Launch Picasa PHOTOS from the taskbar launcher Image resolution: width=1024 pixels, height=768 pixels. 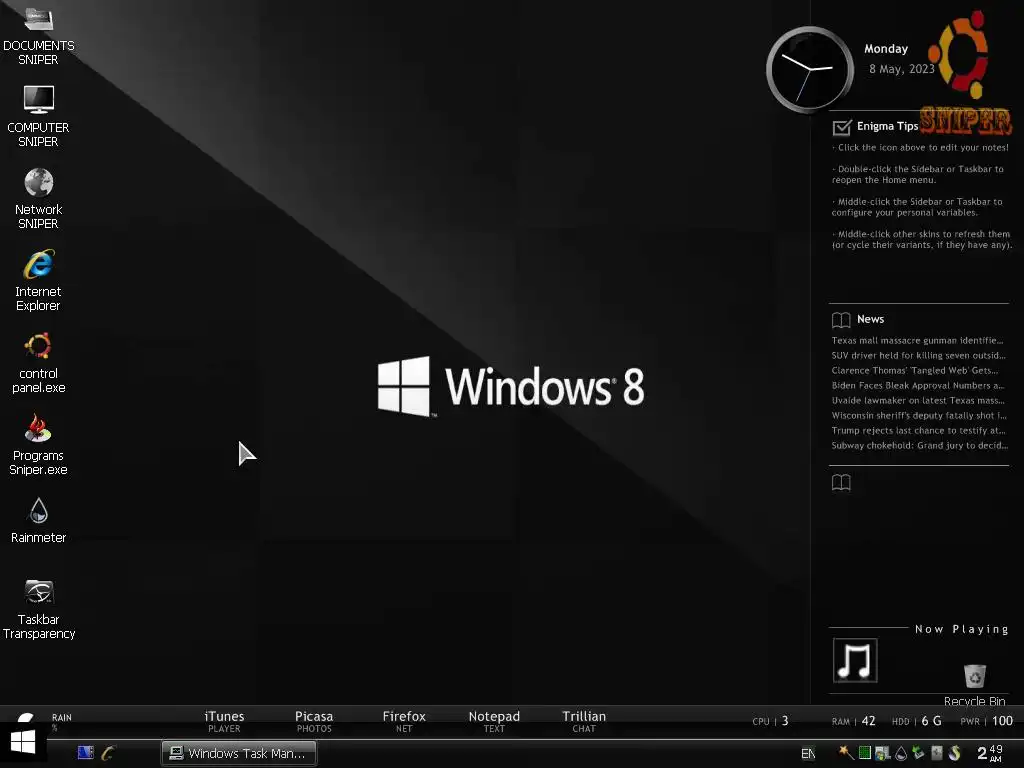tap(314, 722)
